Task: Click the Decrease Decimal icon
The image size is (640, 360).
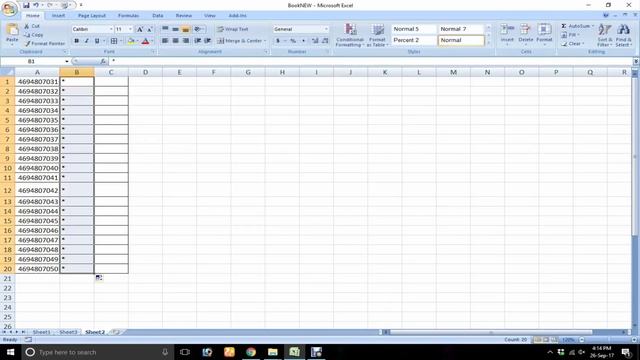Action: point(325,41)
